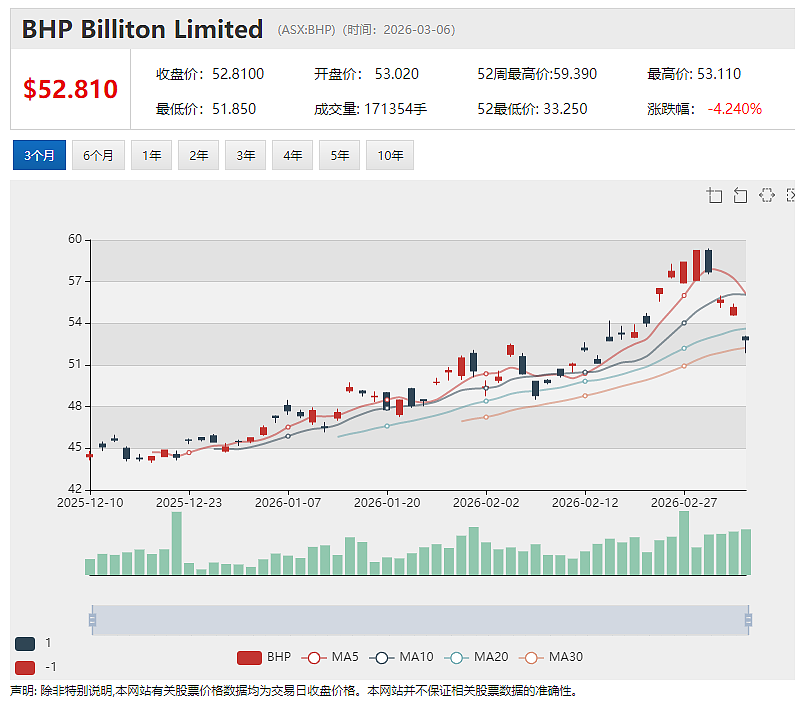The width and height of the screenshot is (806, 709).
Task: Click the x-axis label 2026-02-27
Action: (684, 503)
